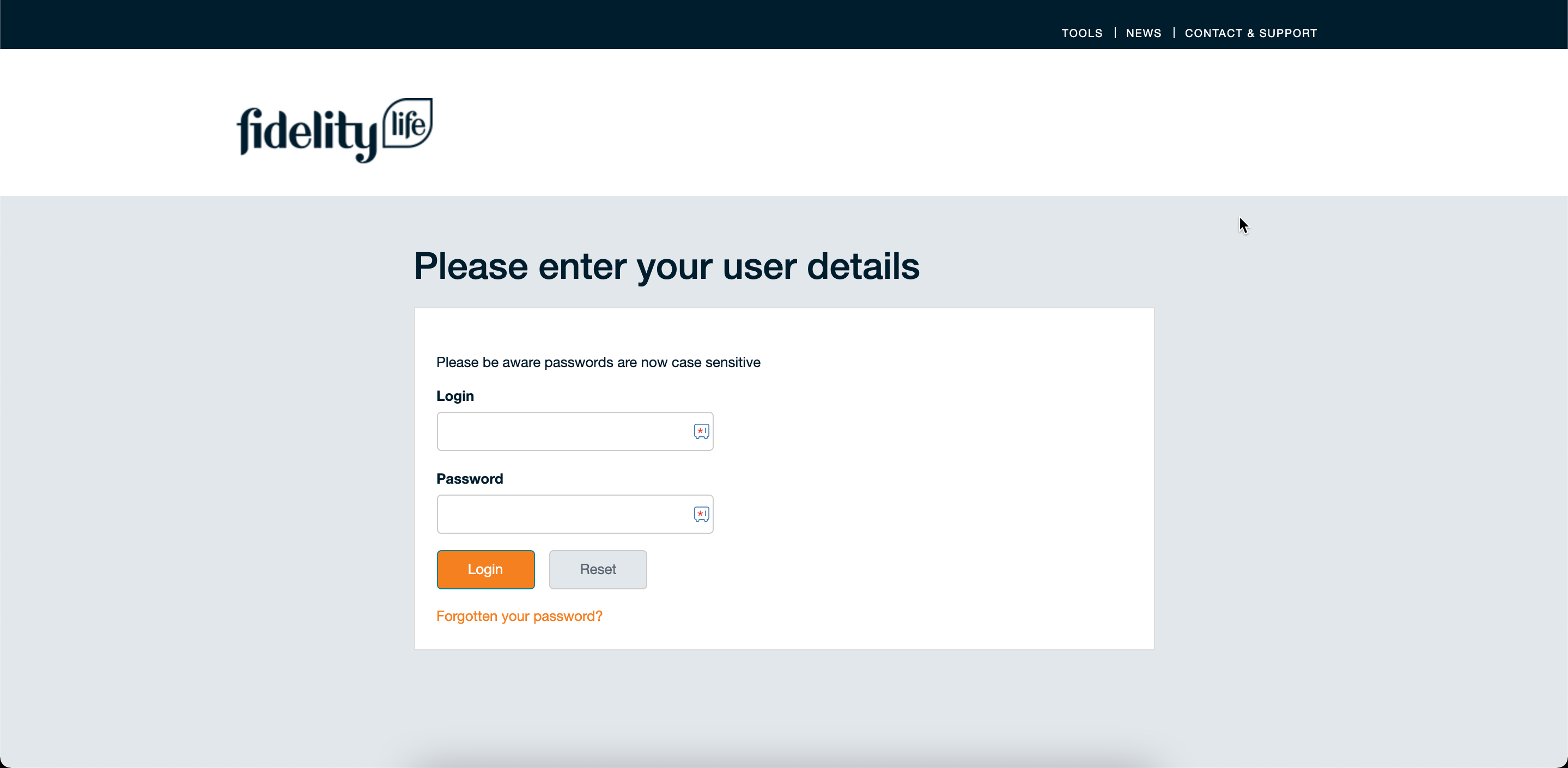This screenshot has height=768, width=1568.
Task: Go to the NEWS section
Action: tap(1143, 33)
